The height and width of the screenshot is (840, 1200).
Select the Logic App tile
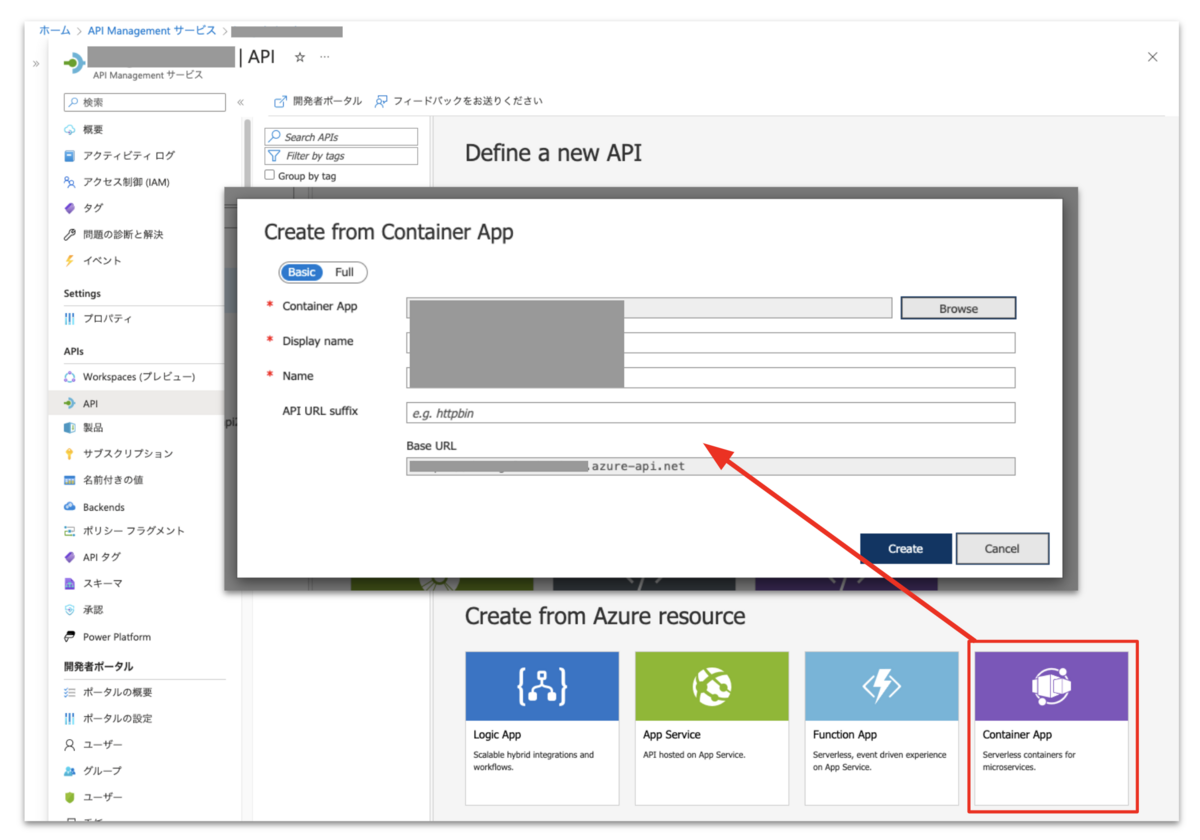[x=542, y=729]
